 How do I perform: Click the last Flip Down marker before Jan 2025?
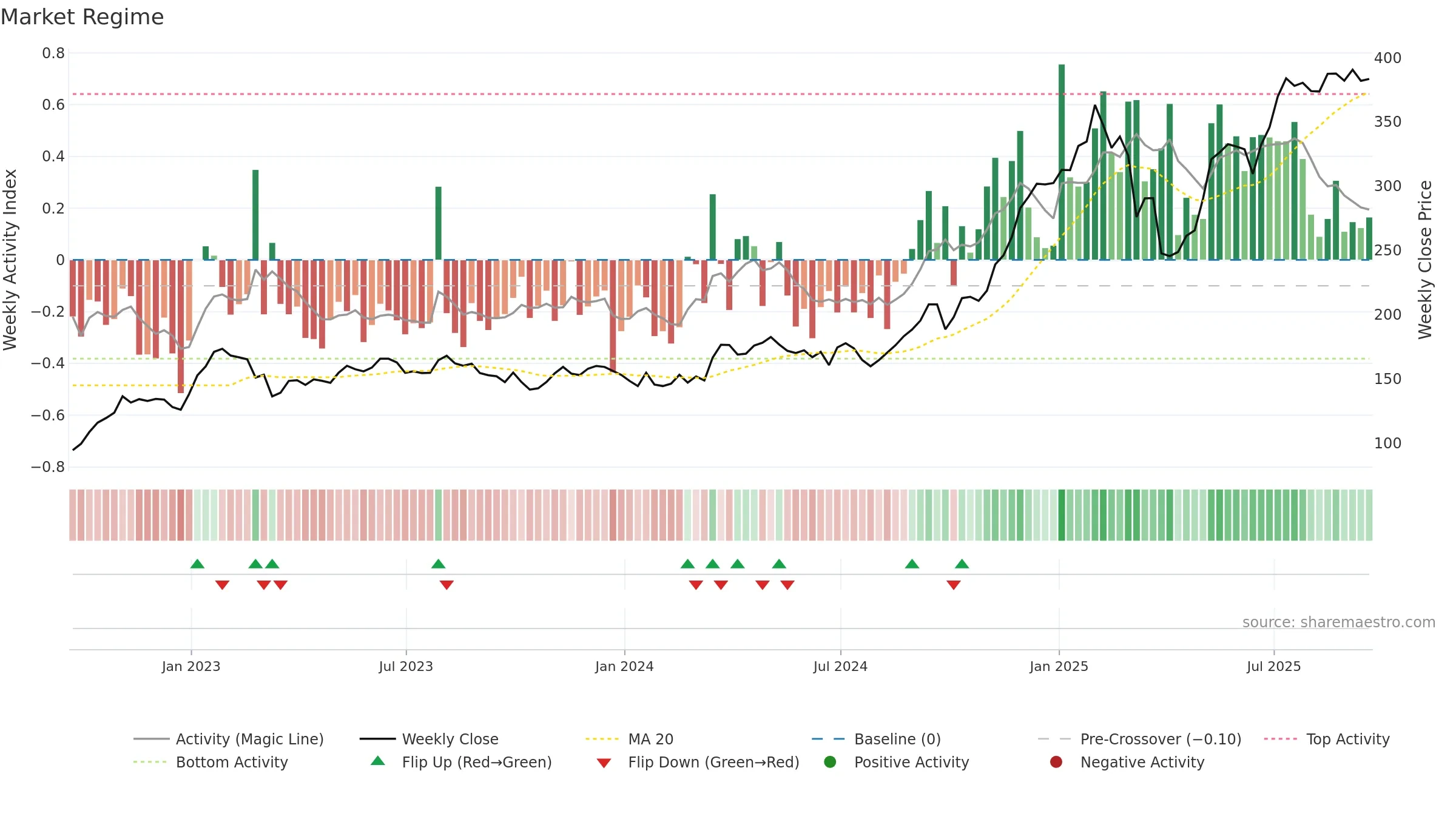click(953, 585)
